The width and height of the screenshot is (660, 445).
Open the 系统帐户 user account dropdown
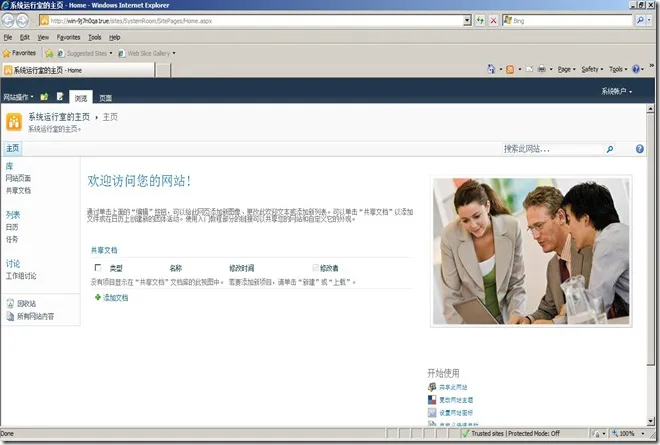(x=616, y=91)
